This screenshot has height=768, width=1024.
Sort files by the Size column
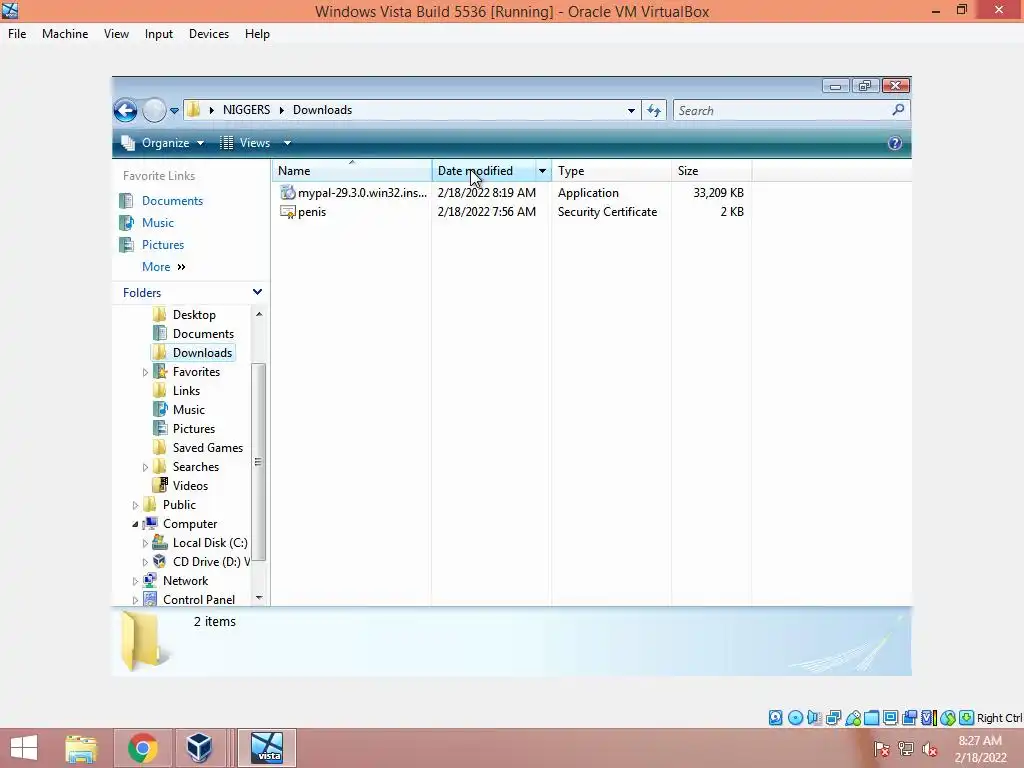pos(711,171)
